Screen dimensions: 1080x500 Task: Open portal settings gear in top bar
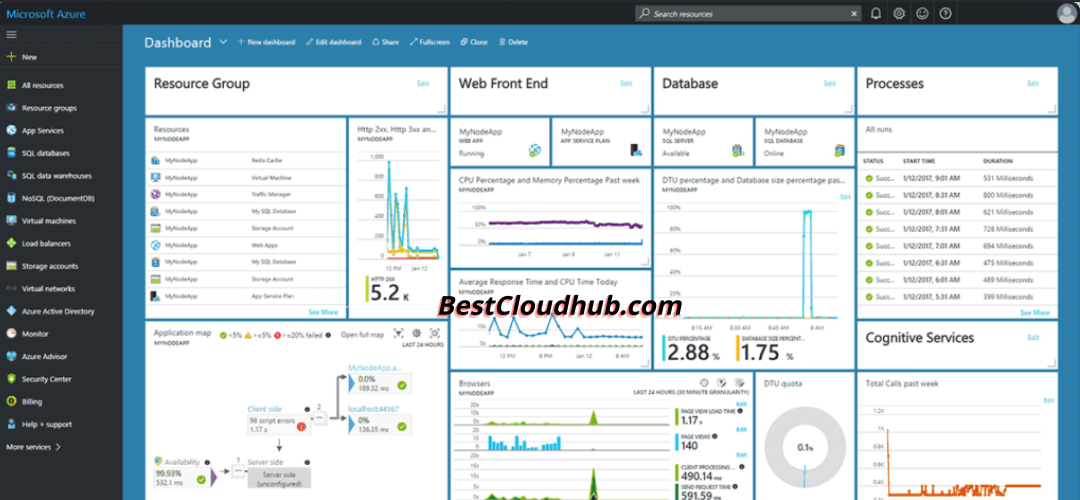coord(899,13)
